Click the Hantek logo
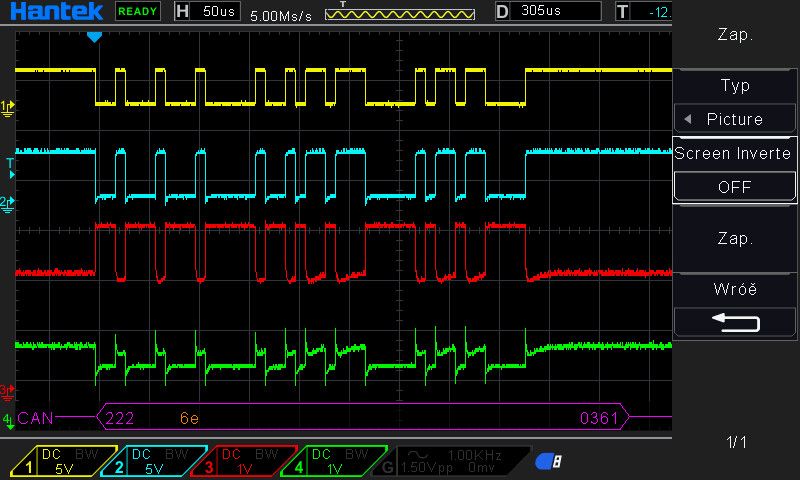The width and height of the screenshot is (800, 480). coord(56,11)
